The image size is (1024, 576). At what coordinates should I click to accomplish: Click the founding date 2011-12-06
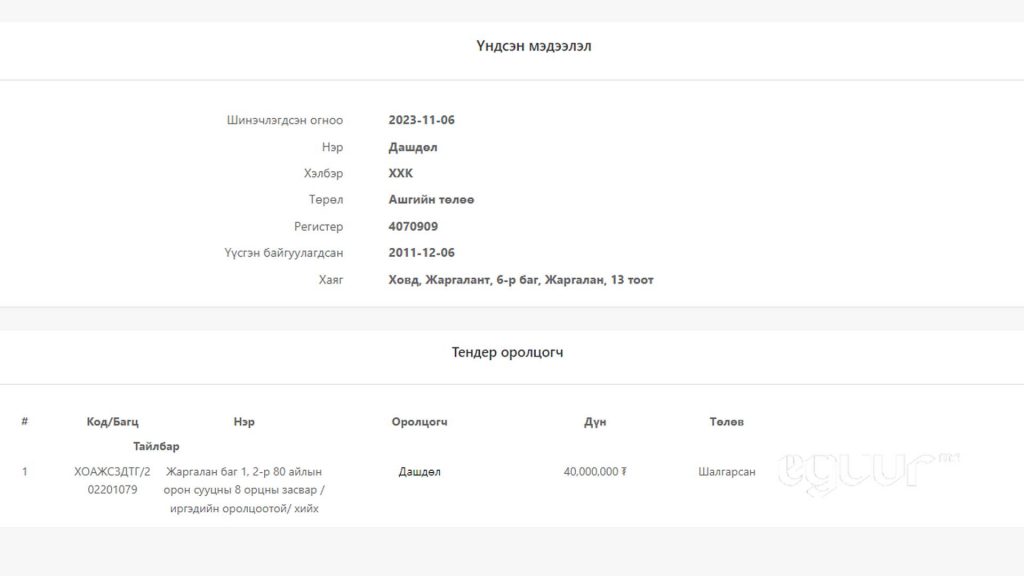421,253
